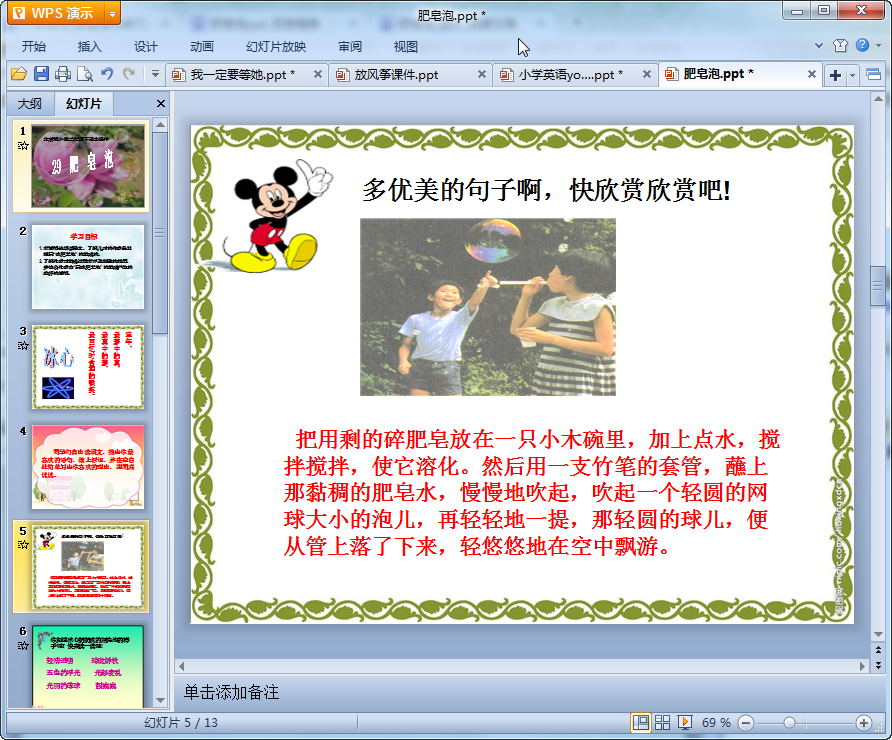Image resolution: width=892 pixels, height=740 pixels.
Task: Select slide 4 pink cloud thumbnail
Action: coord(88,467)
